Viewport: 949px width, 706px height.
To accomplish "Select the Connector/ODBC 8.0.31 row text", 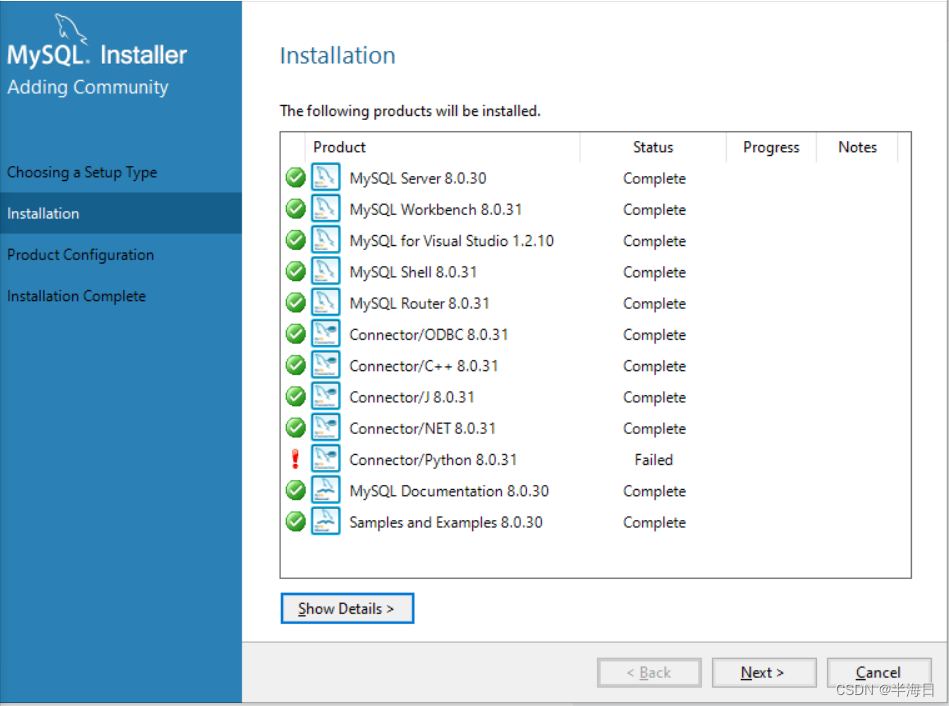I will [x=429, y=335].
